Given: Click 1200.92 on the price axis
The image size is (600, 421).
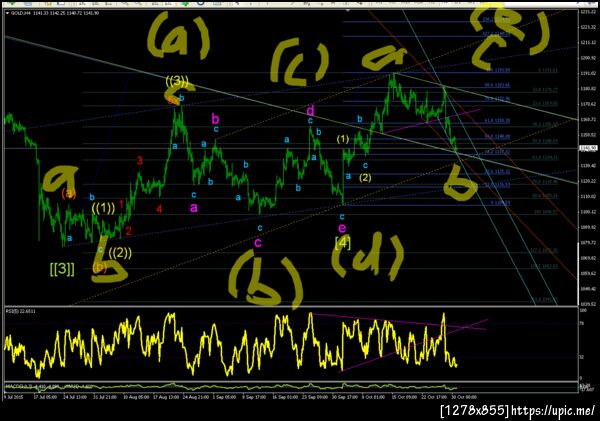Looking at the screenshot, I should point(589,58).
